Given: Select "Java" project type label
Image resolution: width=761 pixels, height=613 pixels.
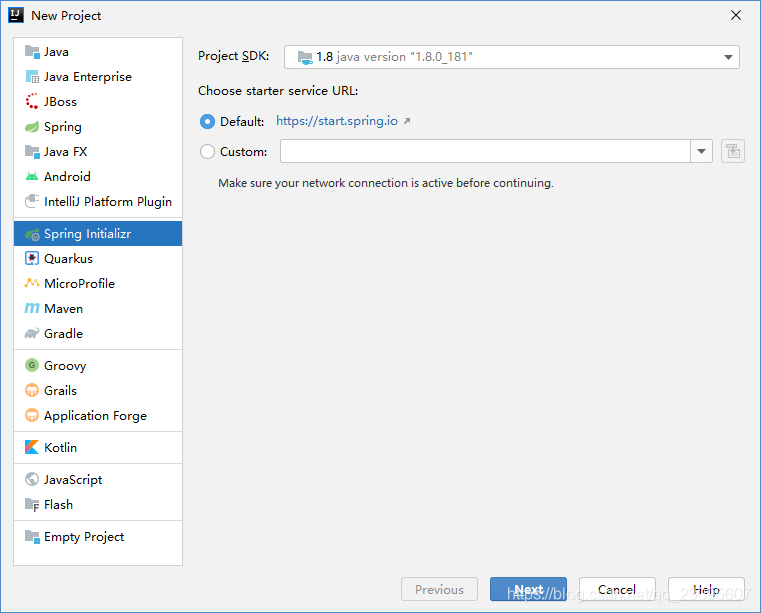Looking at the screenshot, I should (x=56, y=52).
